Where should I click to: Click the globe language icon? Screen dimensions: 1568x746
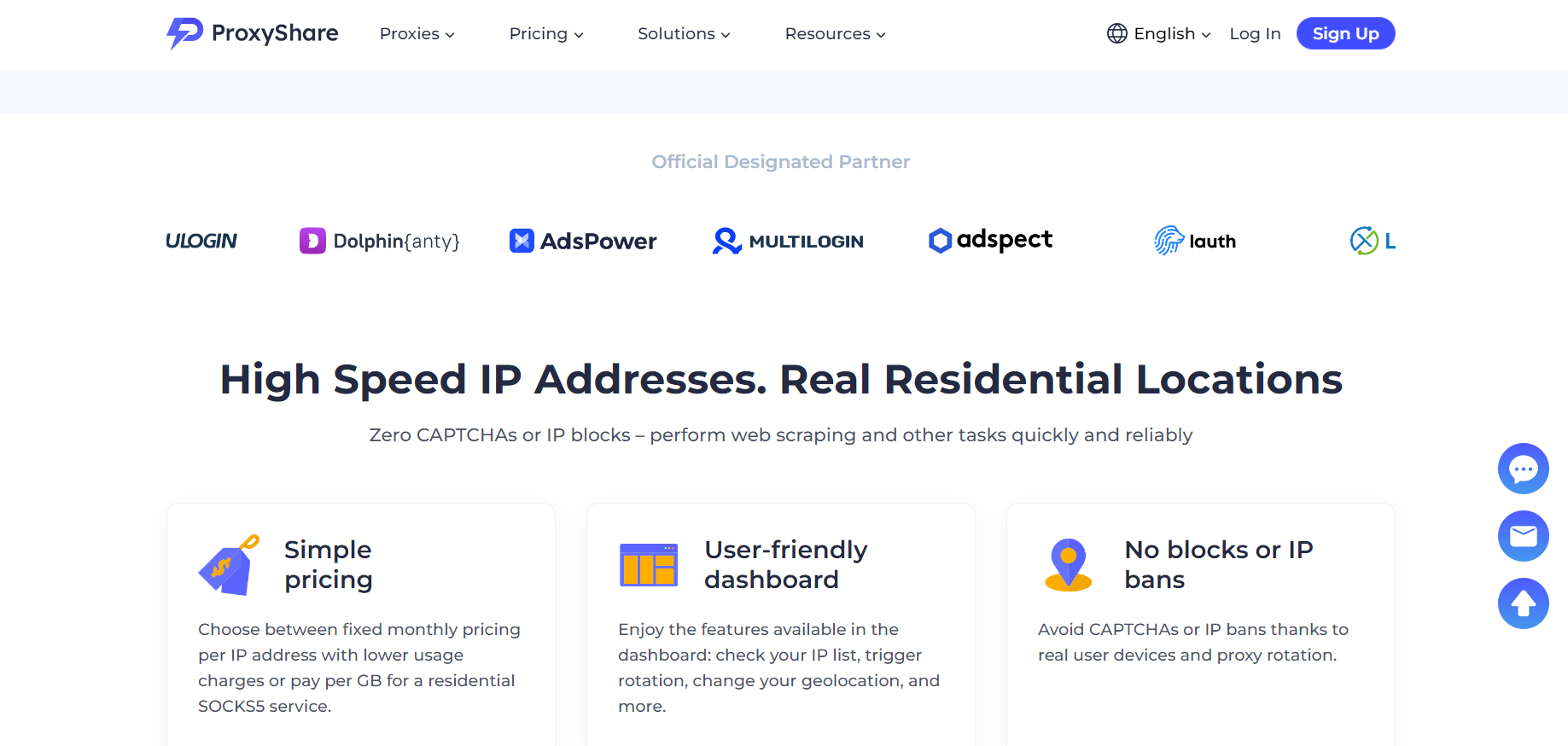(x=1116, y=33)
